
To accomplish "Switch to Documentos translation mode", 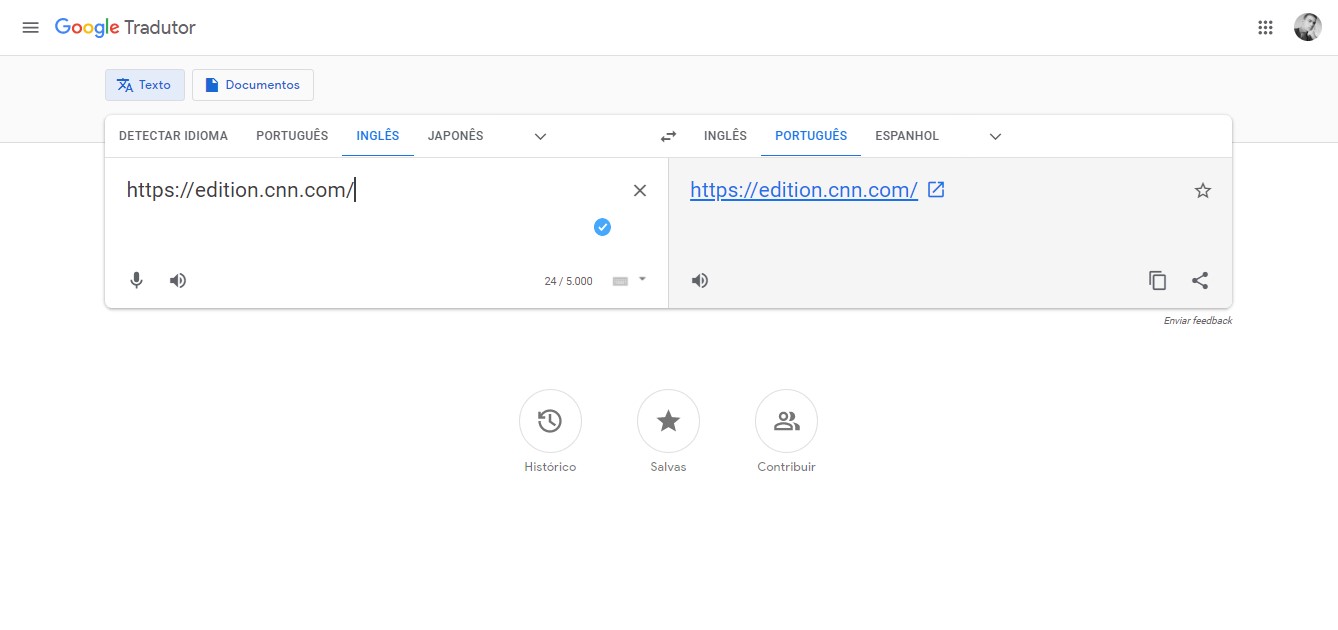I will (253, 85).
